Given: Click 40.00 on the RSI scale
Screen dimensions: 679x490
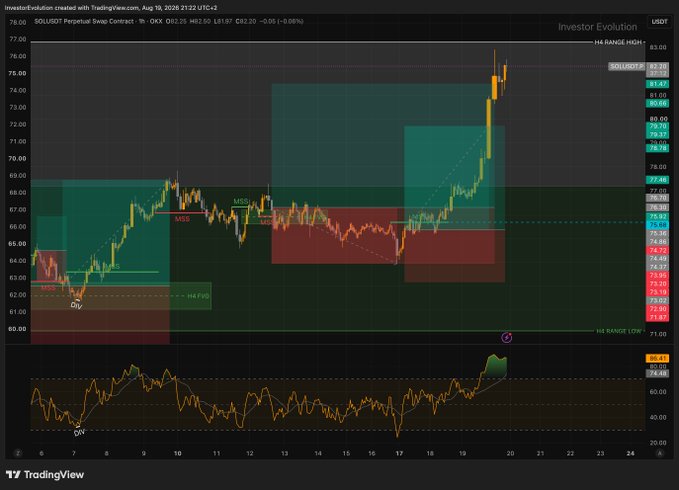Looking at the screenshot, I should [658, 417].
